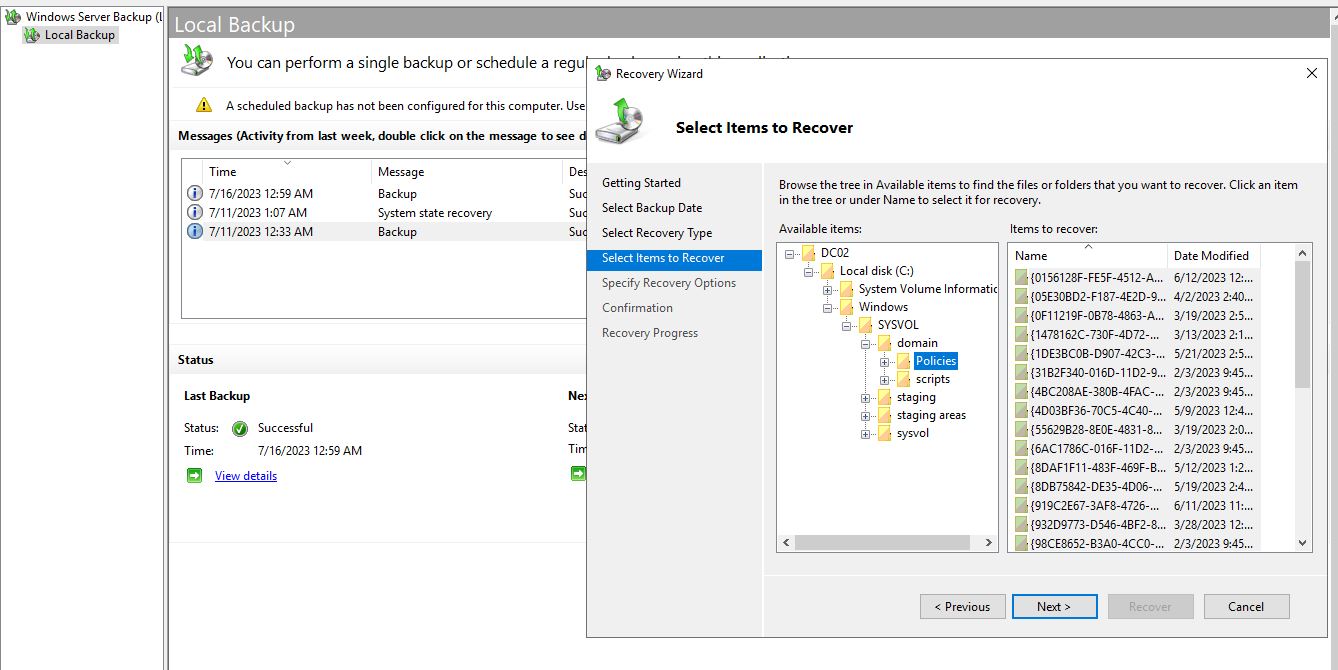Click the backup drive icon in Local Backup header
This screenshot has height=670, width=1338.
(197, 61)
